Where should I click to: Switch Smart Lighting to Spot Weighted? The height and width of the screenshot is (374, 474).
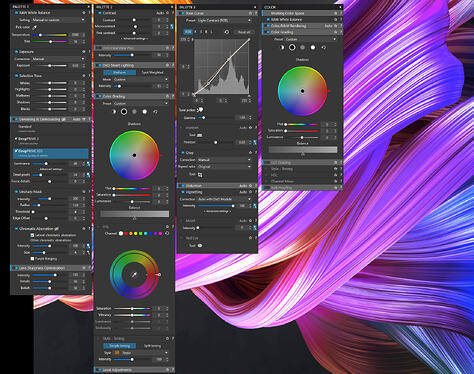pos(152,72)
